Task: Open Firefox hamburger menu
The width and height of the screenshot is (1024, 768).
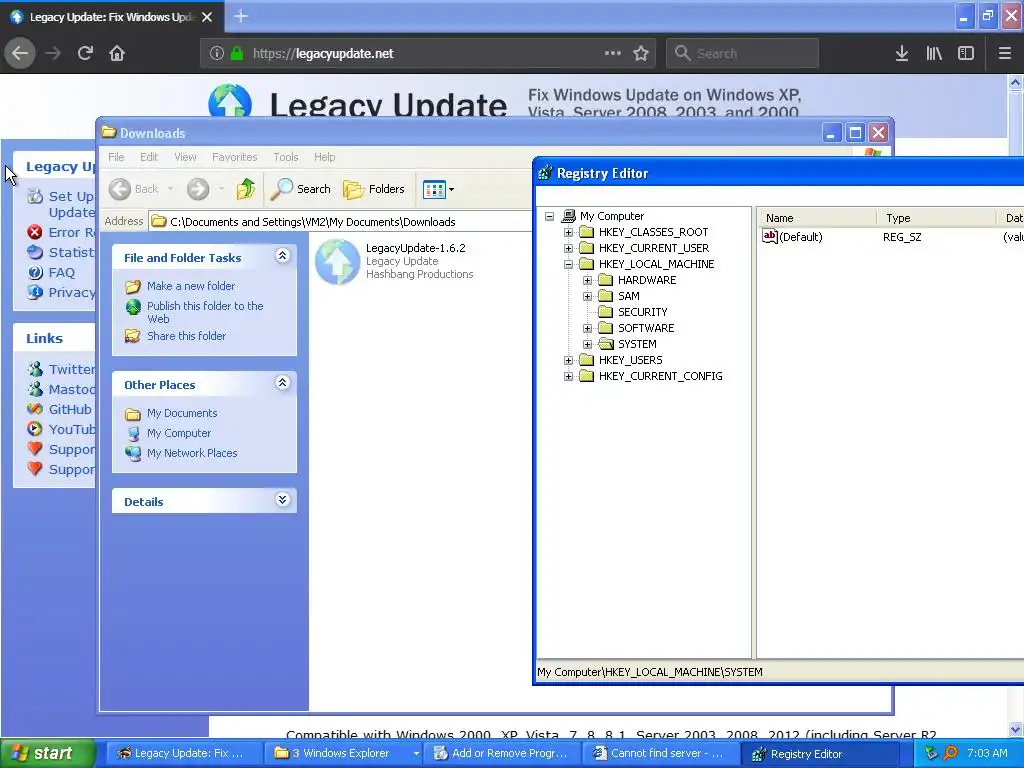Action: [1004, 54]
